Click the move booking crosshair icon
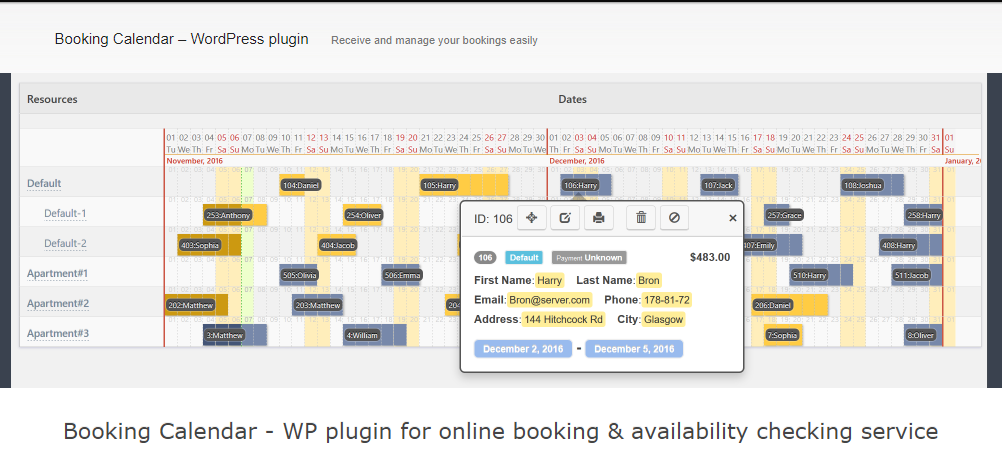This screenshot has width=1002, height=460. [x=532, y=218]
